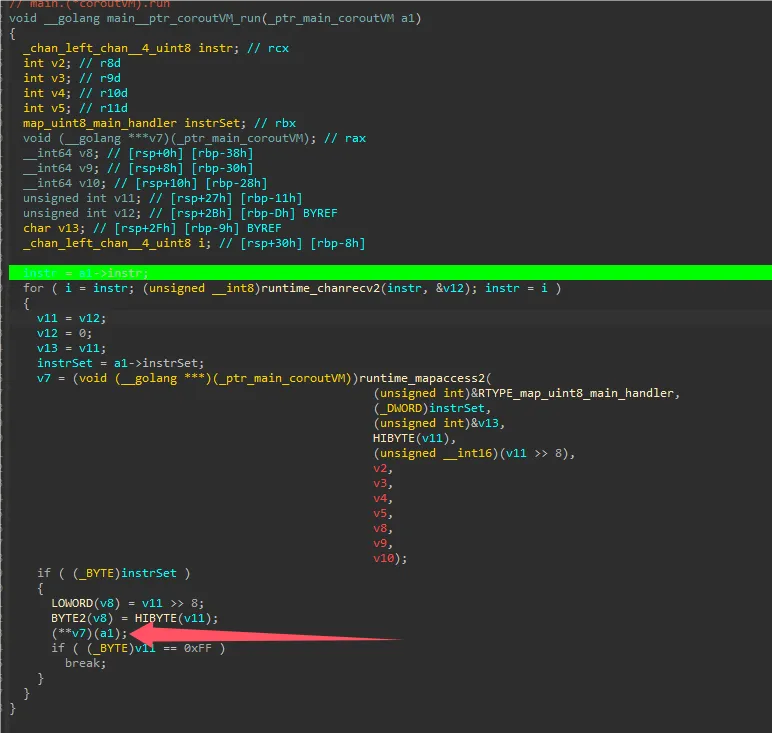Screen dimensions: 772x733
Task: Click 'v13 = v11;' assignment line
Action: pos(71,348)
